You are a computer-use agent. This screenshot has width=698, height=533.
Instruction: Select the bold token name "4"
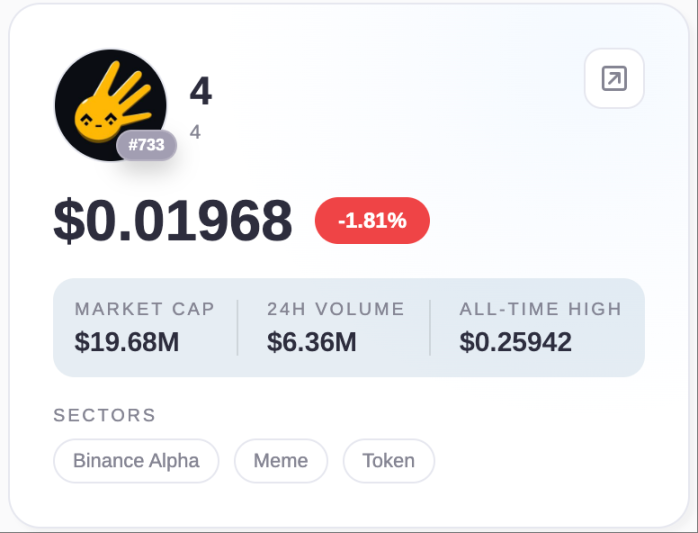[200, 92]
